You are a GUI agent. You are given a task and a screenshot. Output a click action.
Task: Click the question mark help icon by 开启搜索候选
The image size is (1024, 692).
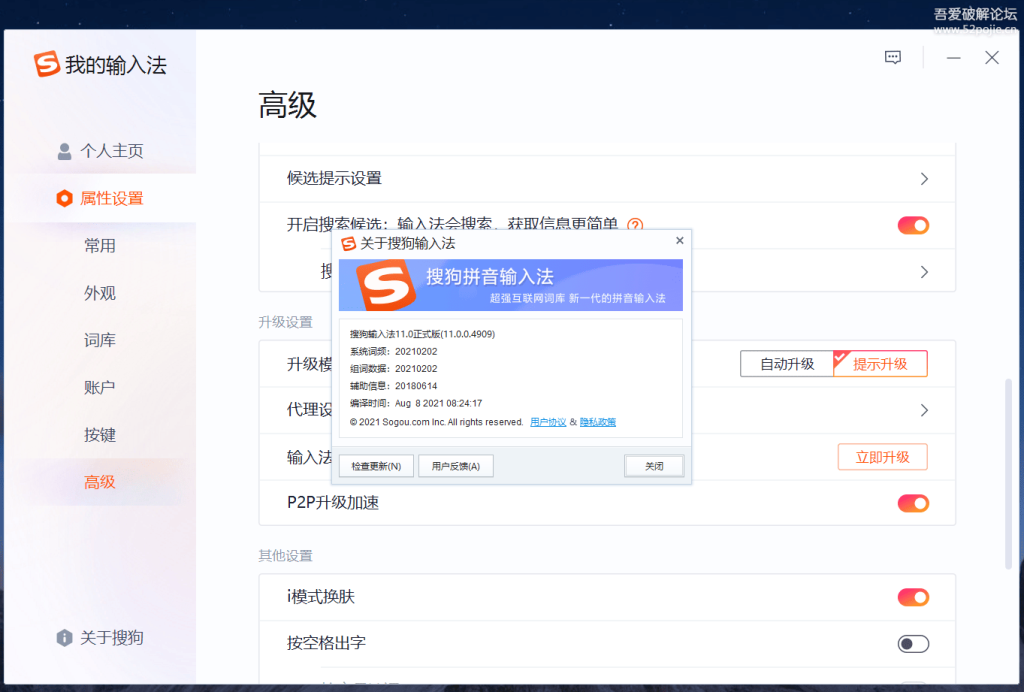coord(635,225)
